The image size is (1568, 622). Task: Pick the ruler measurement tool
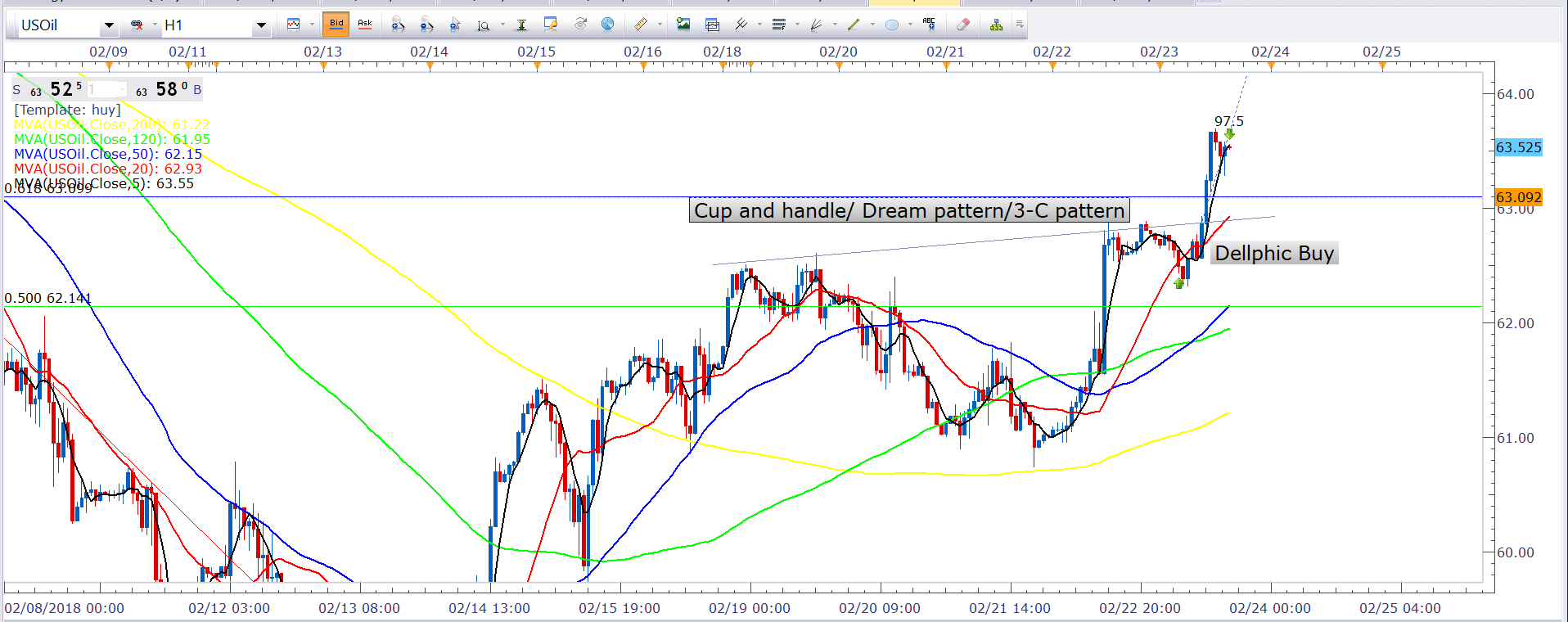641,25
